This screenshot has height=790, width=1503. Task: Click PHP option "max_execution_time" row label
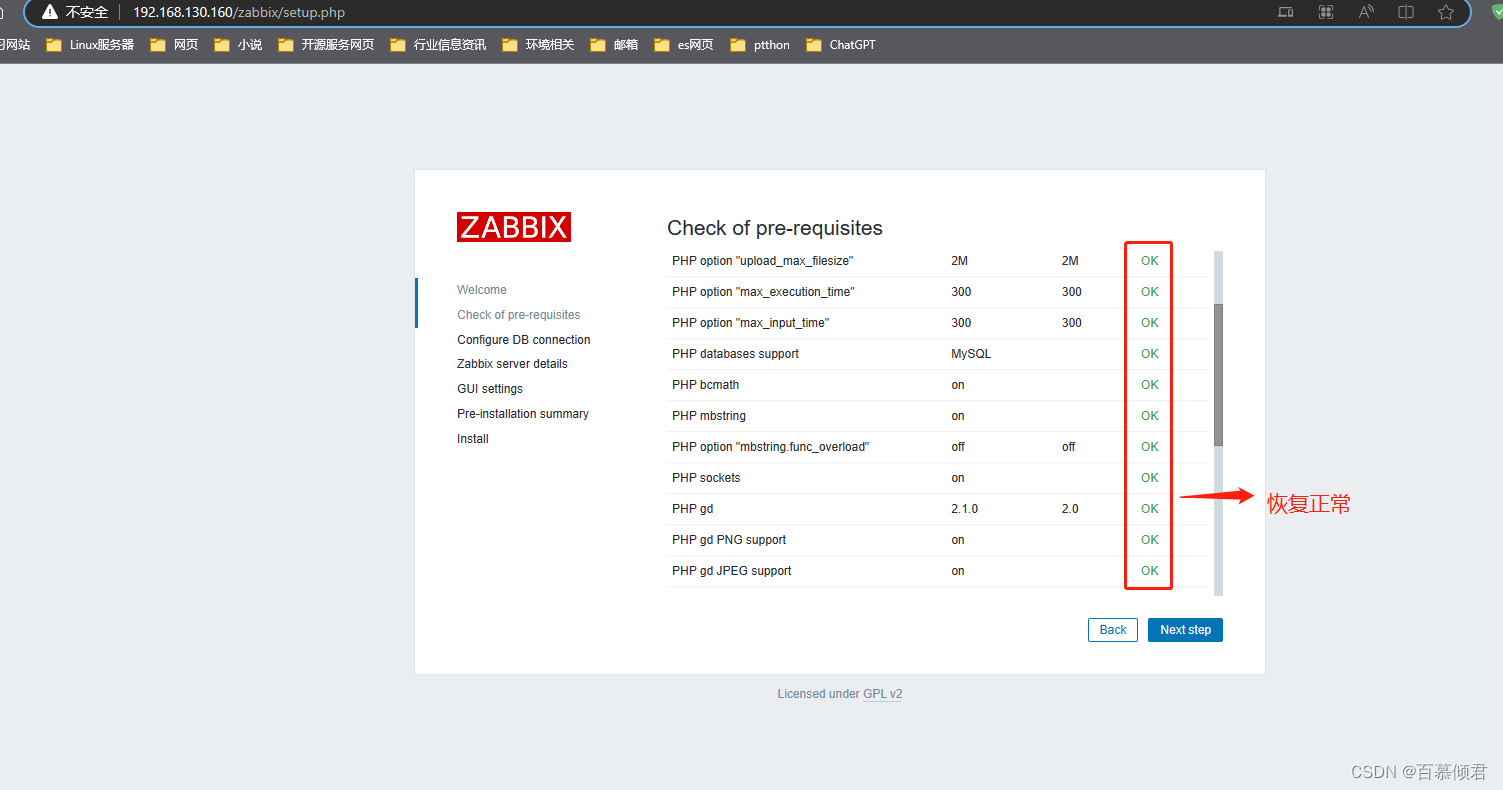[x=763, y=292]
